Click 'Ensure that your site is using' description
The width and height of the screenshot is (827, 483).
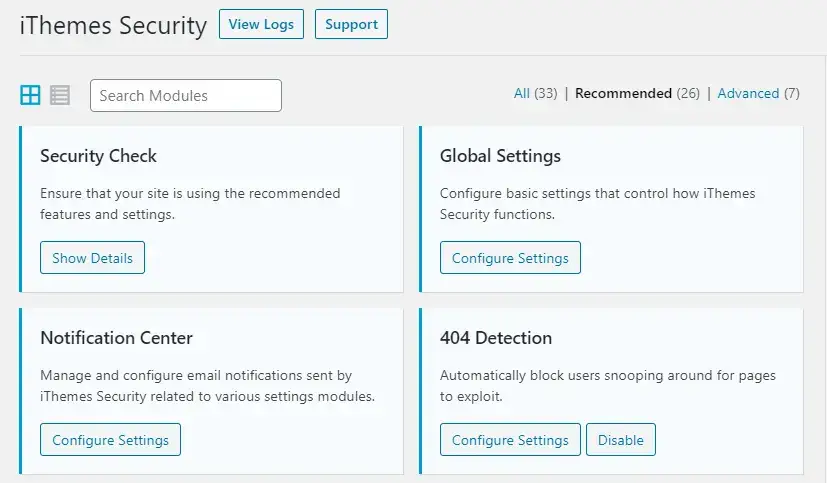click(x=190, y=204)
